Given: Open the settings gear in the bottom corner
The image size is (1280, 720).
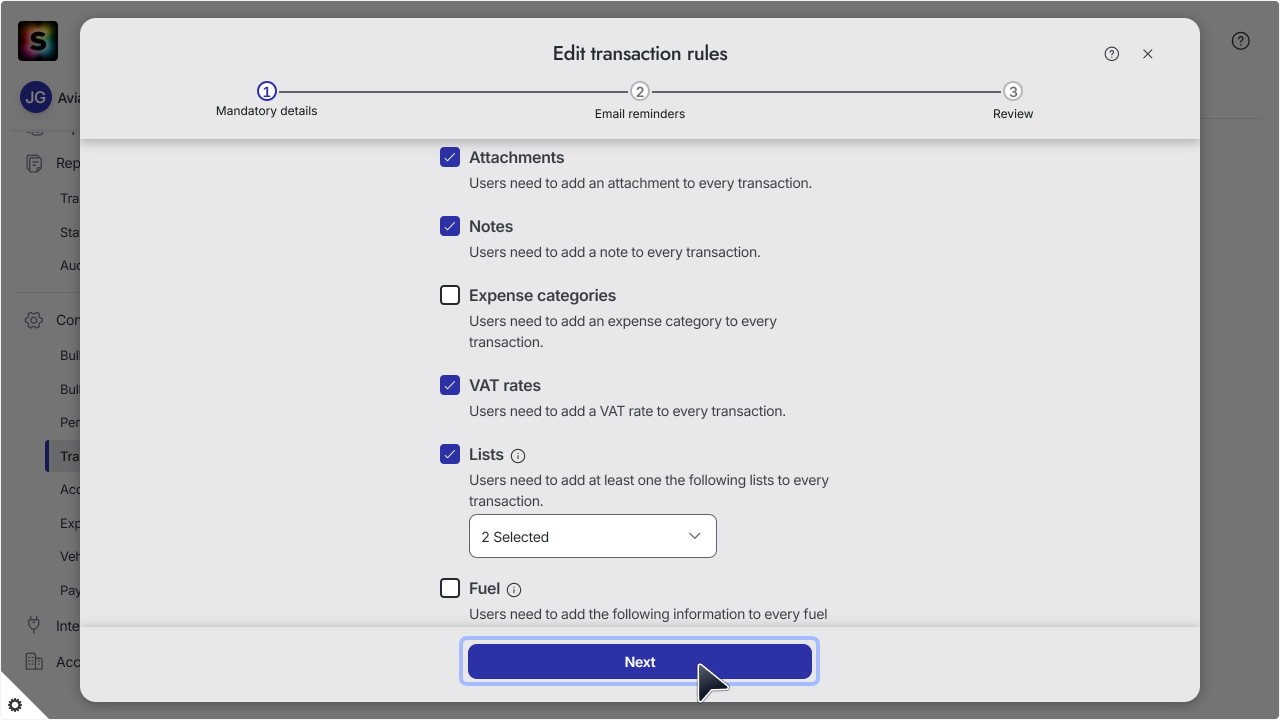Looking at the screenshot, I should (15, 705).
